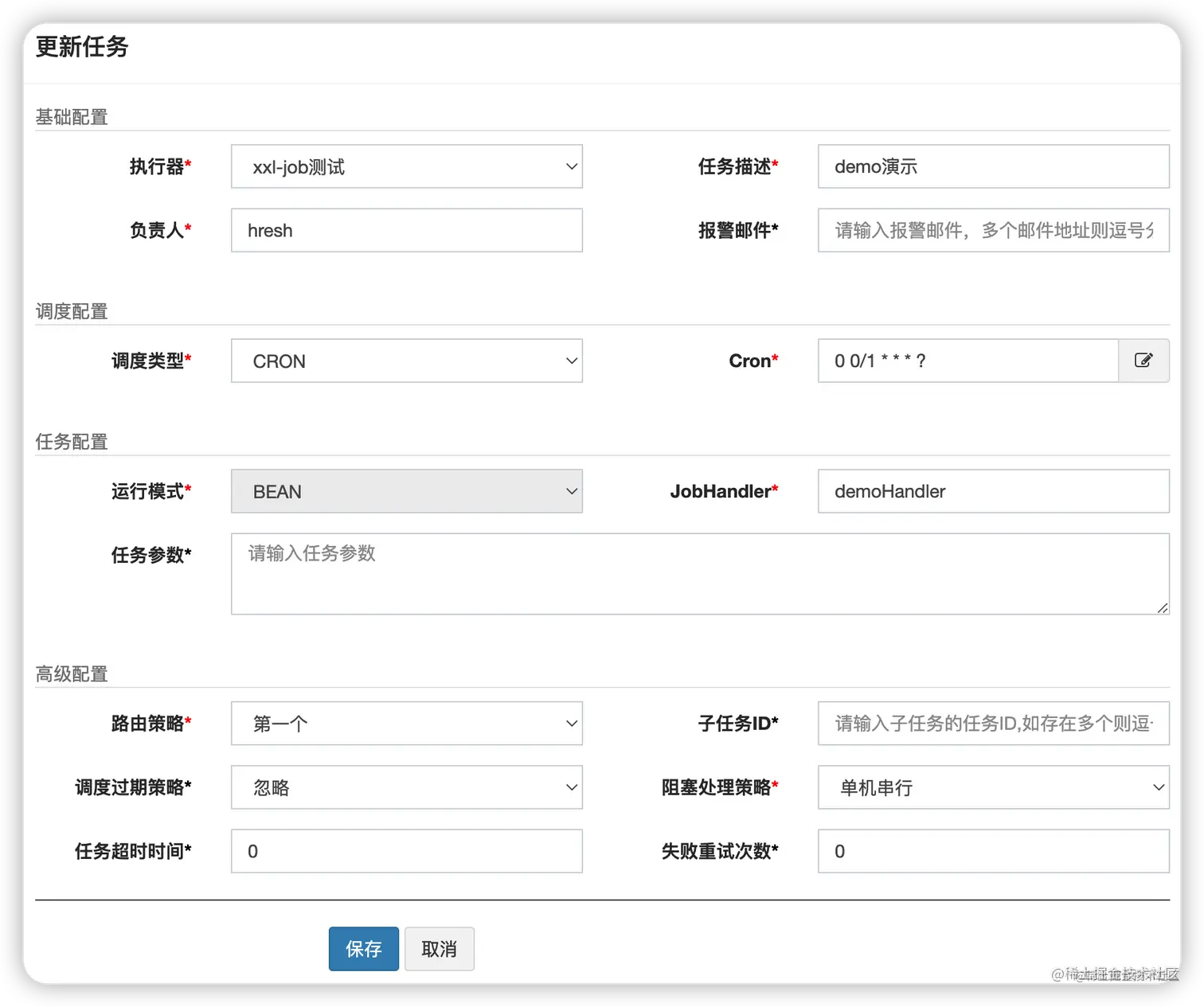Open the 运行模式 dropdown showing BEAN

tap(407, 491)
